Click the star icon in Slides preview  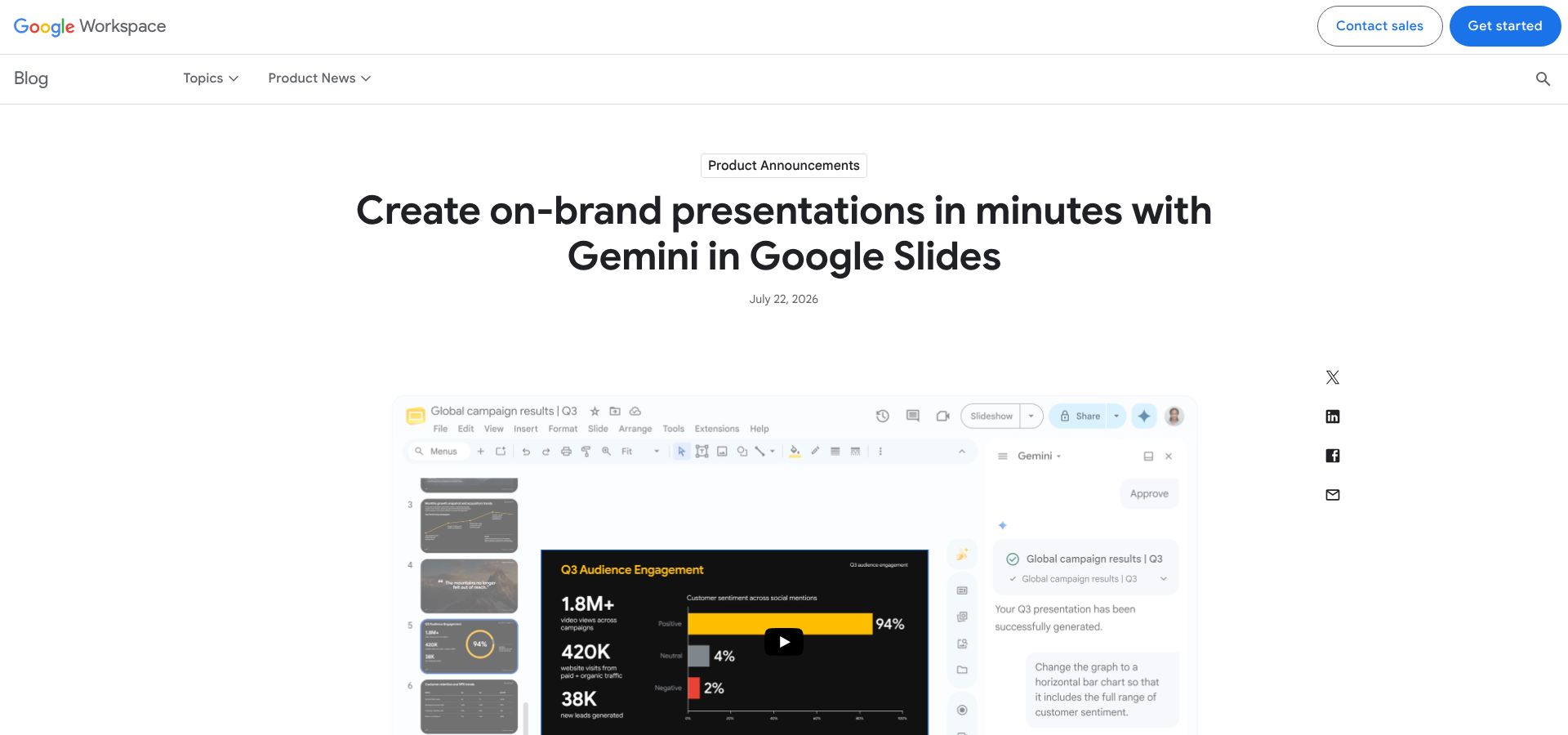(x=595, y=412)
